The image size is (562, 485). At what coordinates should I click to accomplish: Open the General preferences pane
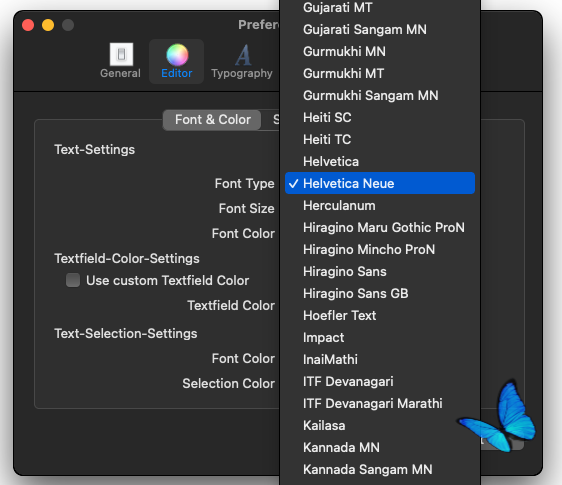120,61
